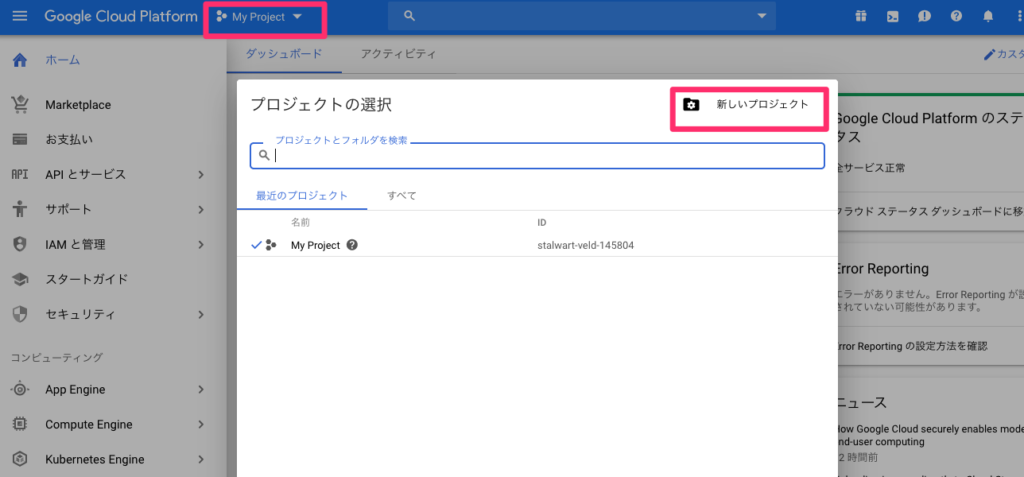1024x477 pixels.
Task: Click the サポート person icon
Action: coord(20,209)
